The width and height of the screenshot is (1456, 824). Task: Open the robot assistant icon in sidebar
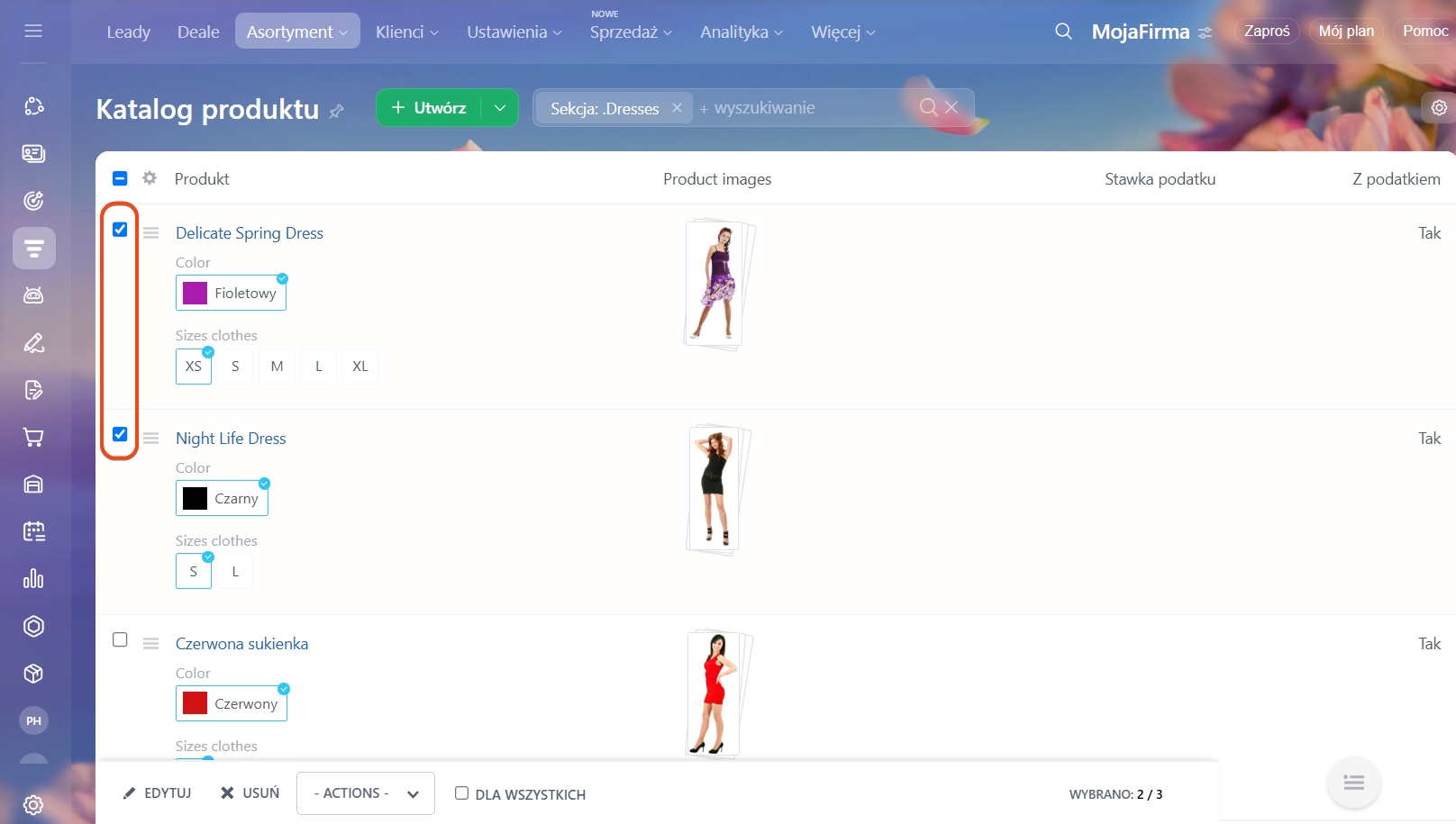(x=33, y=295)
